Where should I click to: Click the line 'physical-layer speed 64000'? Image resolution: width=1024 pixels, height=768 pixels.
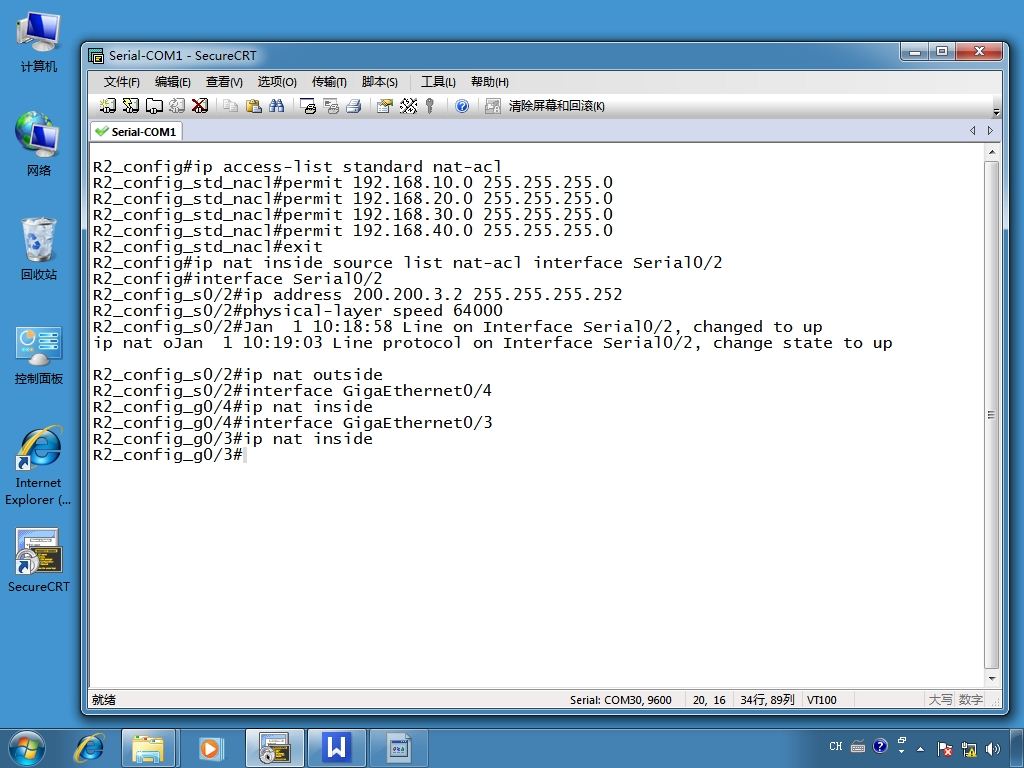tap(298, 311)
